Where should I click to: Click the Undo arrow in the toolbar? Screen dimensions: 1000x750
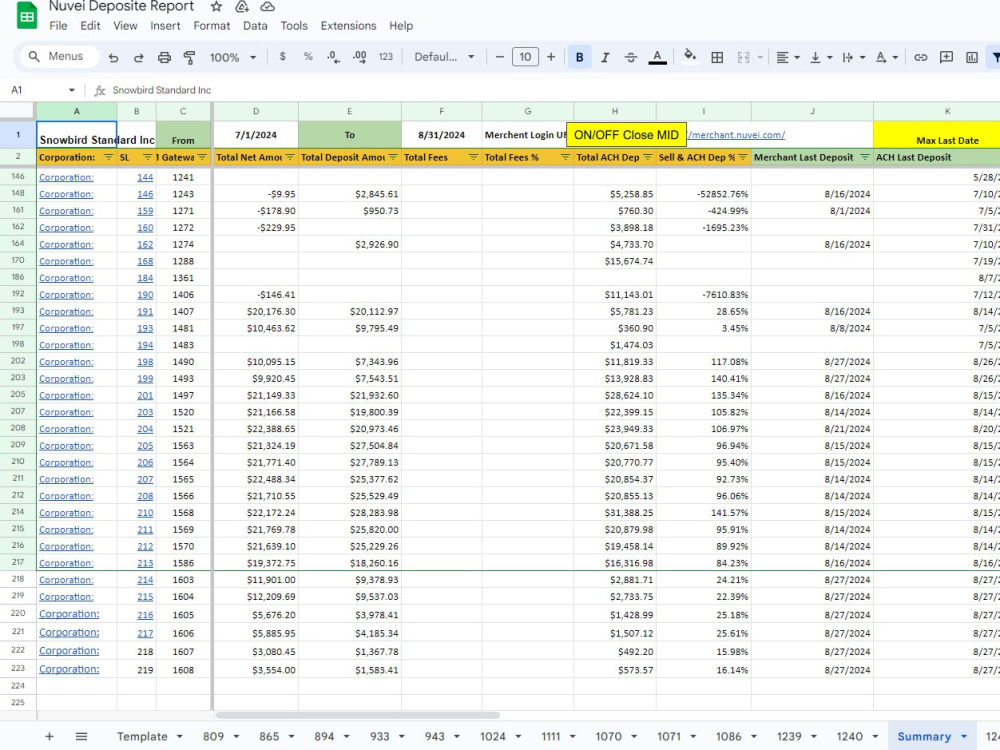pos(114,57)
